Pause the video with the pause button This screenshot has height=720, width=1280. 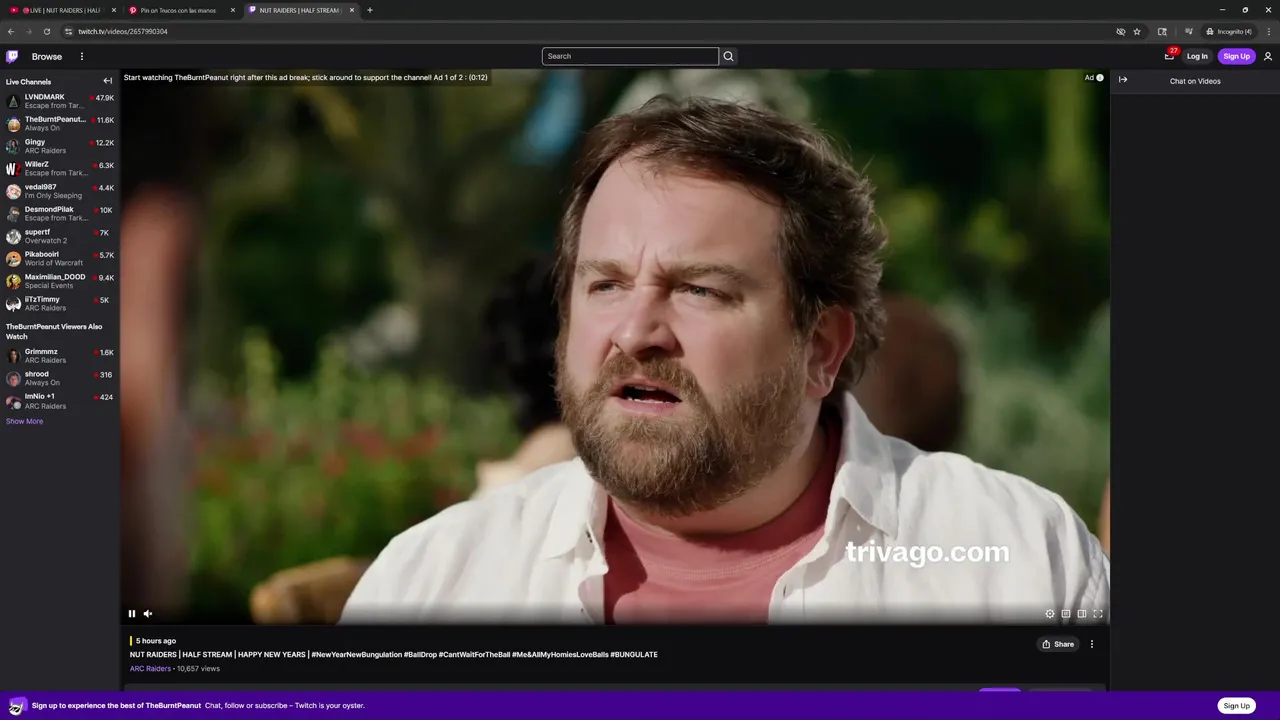(x=132, y=614)
